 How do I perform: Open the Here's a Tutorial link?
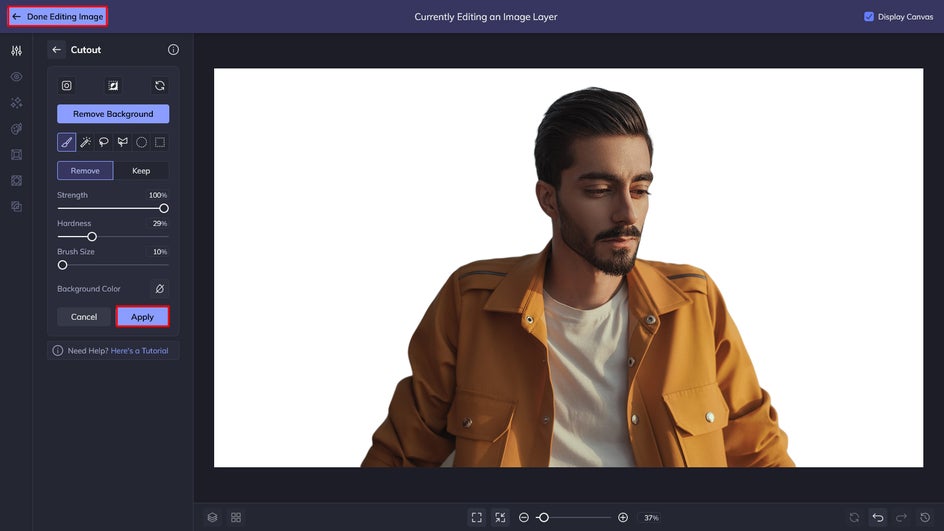pyautogui.click(x=139, y=351)
